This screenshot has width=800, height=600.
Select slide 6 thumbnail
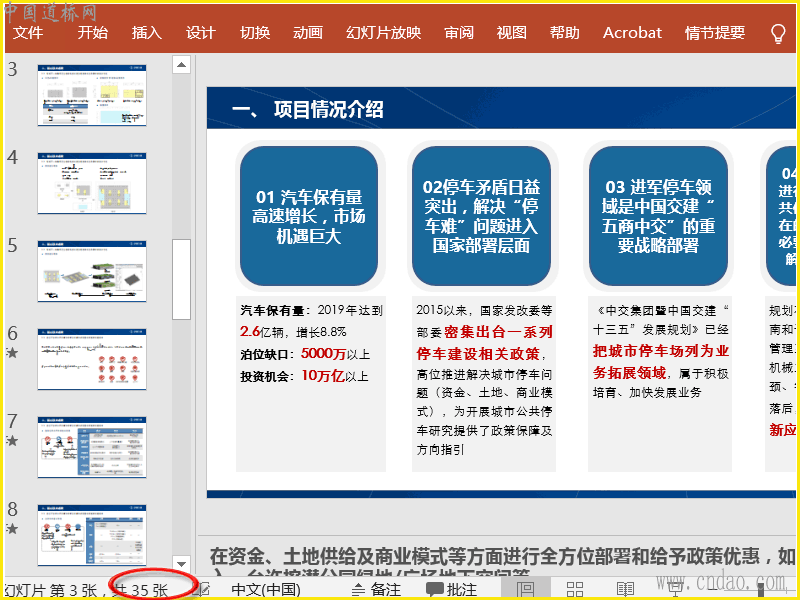click(x=92, y=359)
